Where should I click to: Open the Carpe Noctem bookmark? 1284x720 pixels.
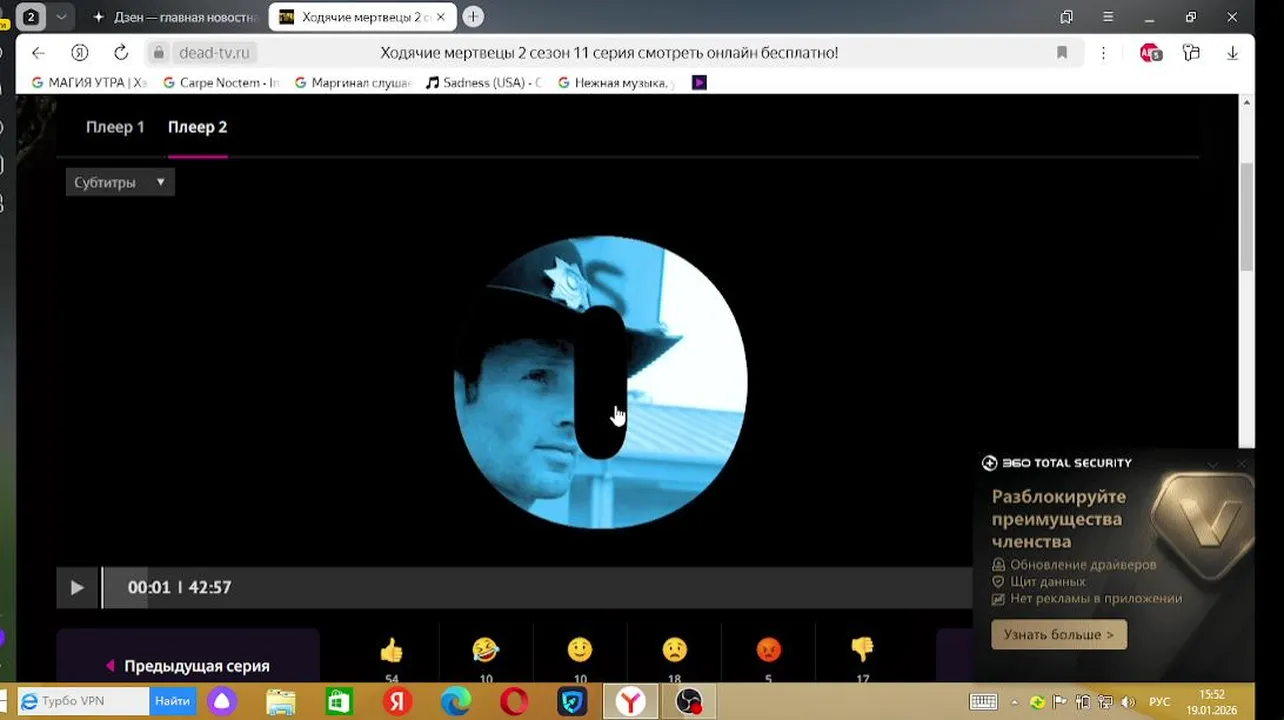click(x=221, y=83)
